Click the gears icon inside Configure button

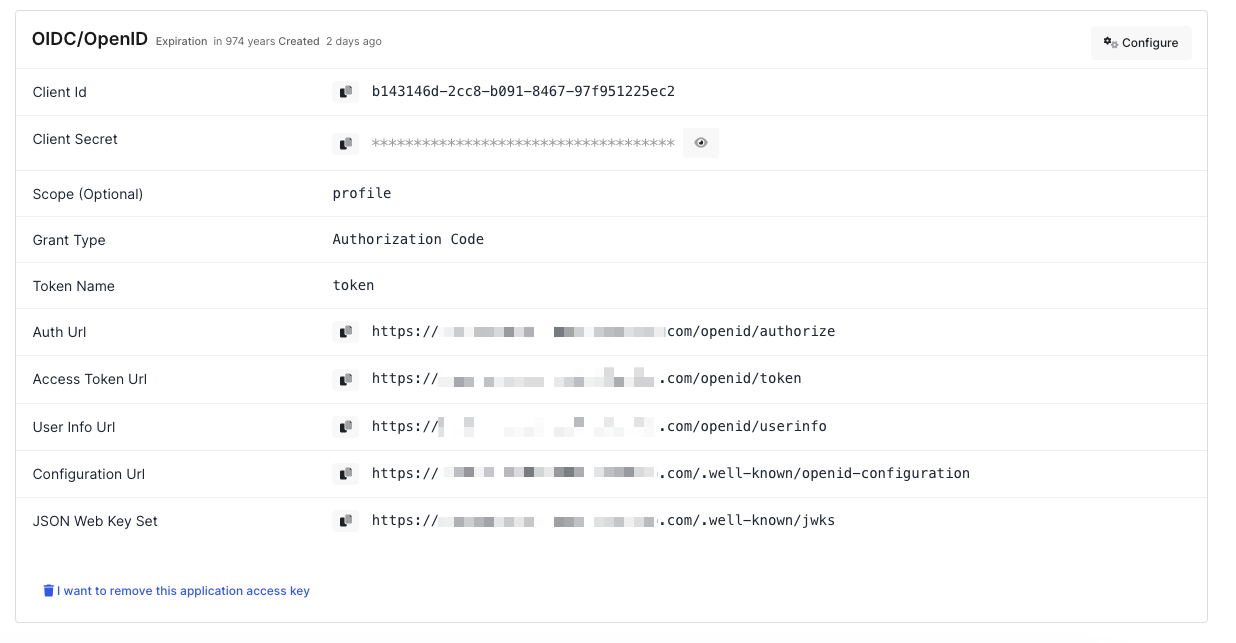click(x=1109, y=42)
